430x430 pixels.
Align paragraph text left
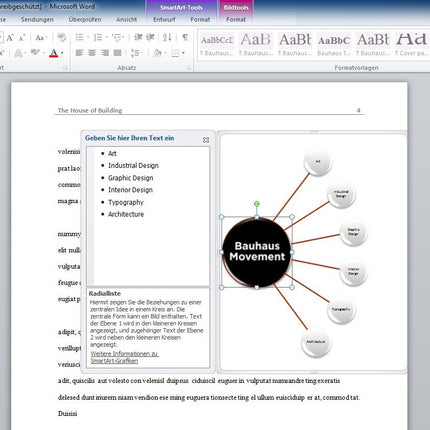point(79,53)
